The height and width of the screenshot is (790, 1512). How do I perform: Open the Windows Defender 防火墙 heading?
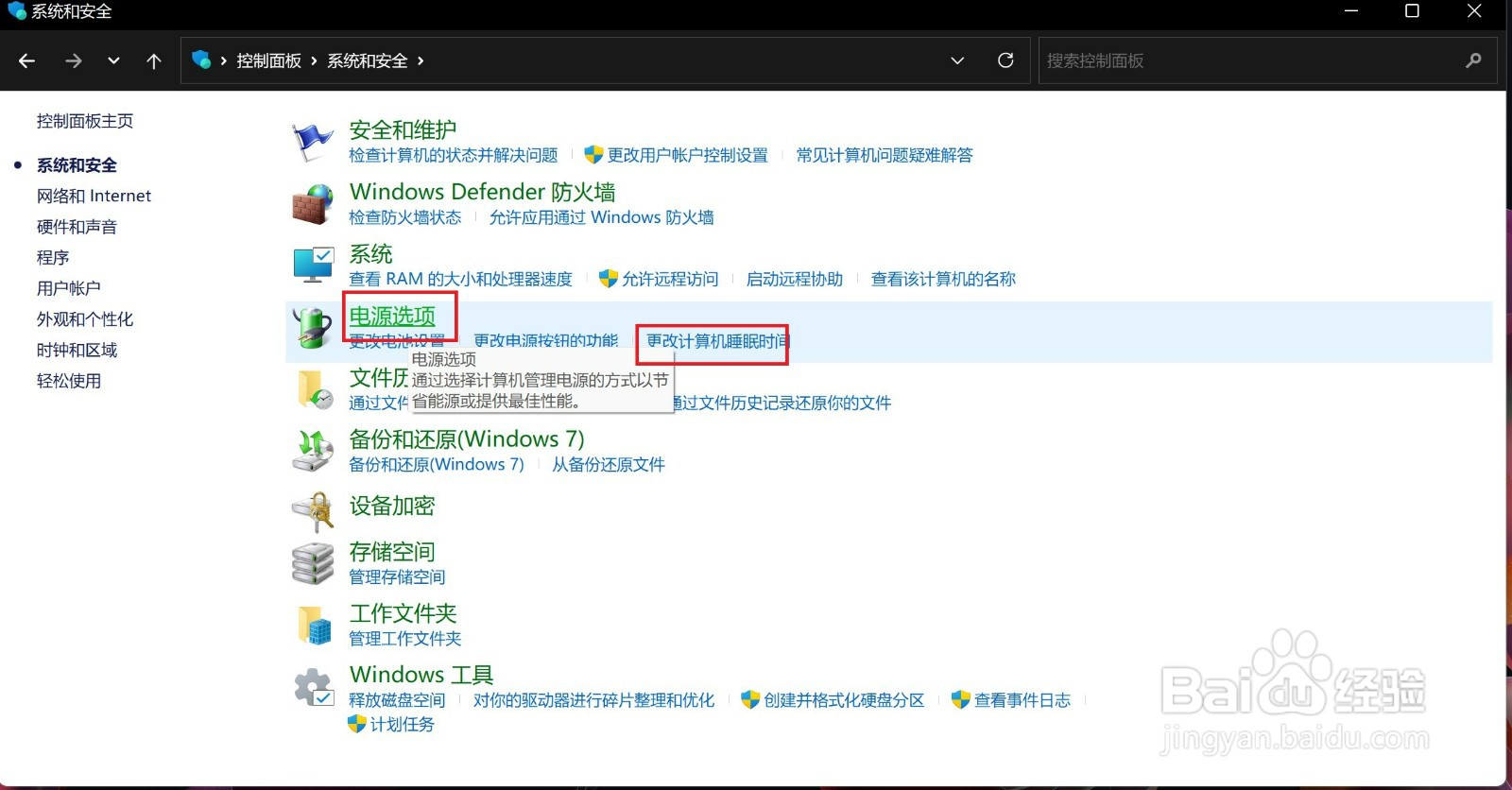tap(482, 192)
